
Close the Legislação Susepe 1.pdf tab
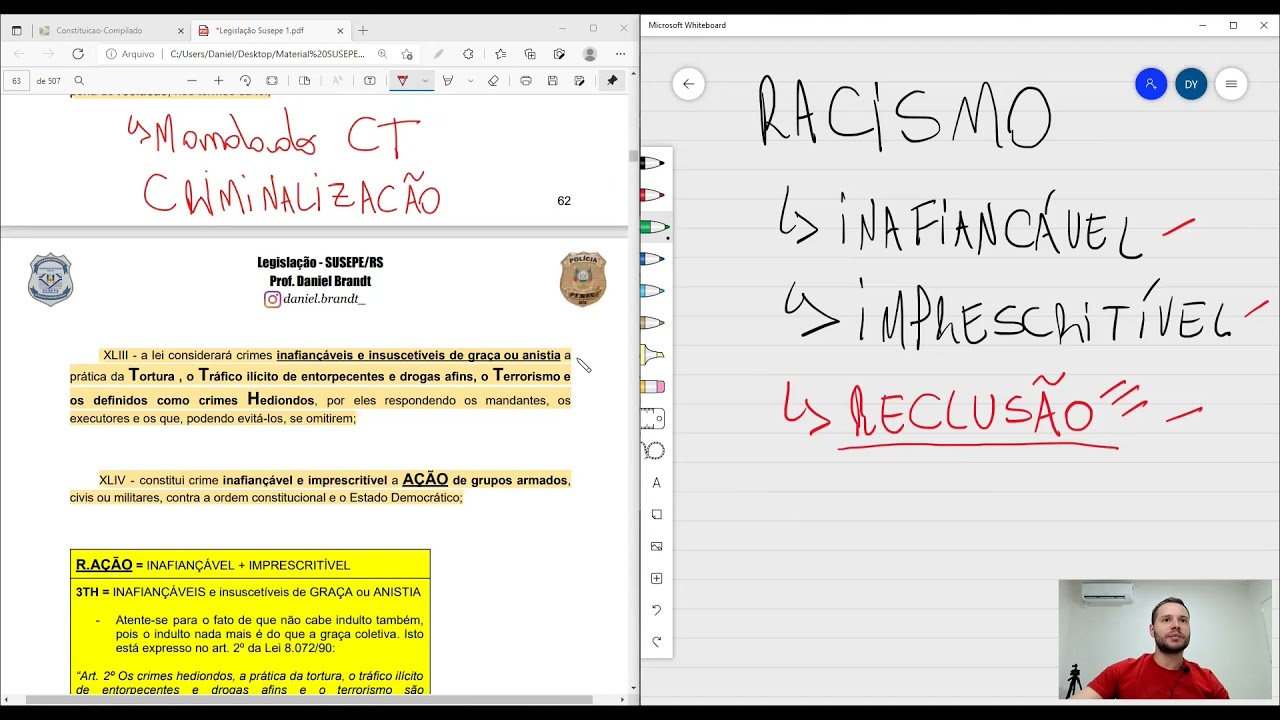[x=339, y=31]
